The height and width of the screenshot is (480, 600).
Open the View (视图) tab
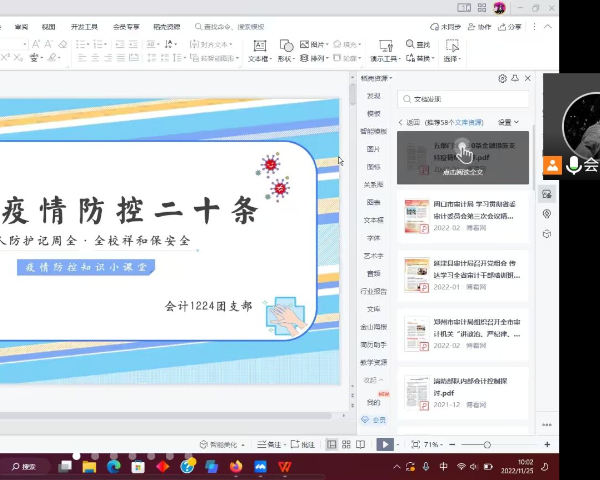(x=49, y=27)
